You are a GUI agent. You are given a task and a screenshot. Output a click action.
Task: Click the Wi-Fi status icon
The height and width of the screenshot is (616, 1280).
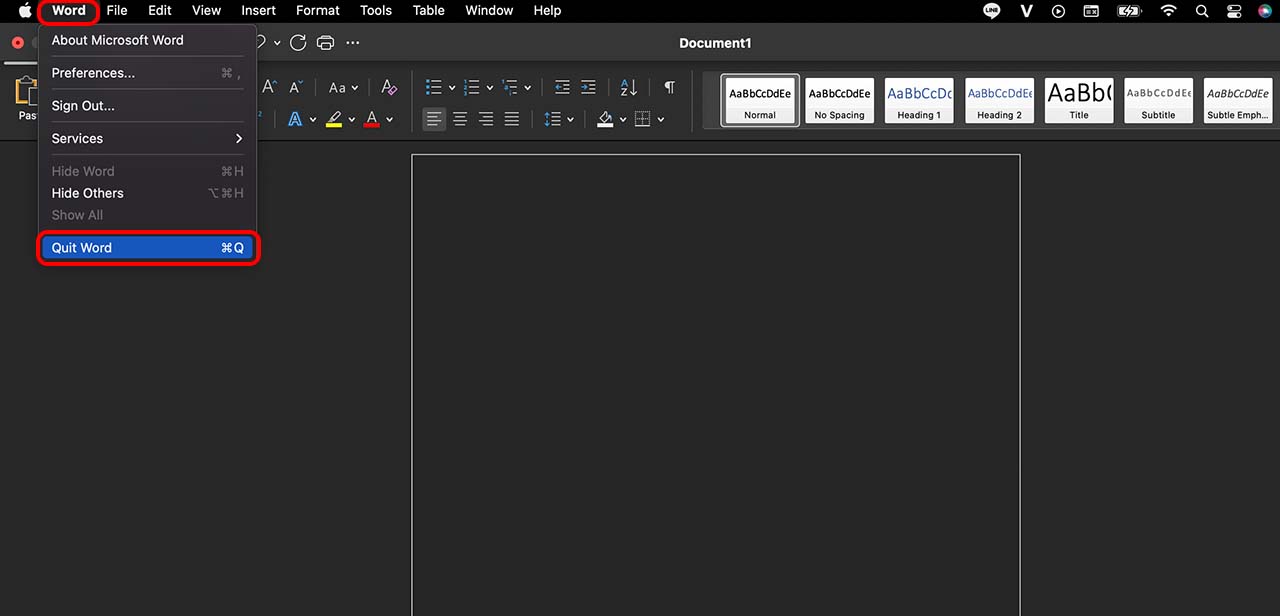(1169, 11)
